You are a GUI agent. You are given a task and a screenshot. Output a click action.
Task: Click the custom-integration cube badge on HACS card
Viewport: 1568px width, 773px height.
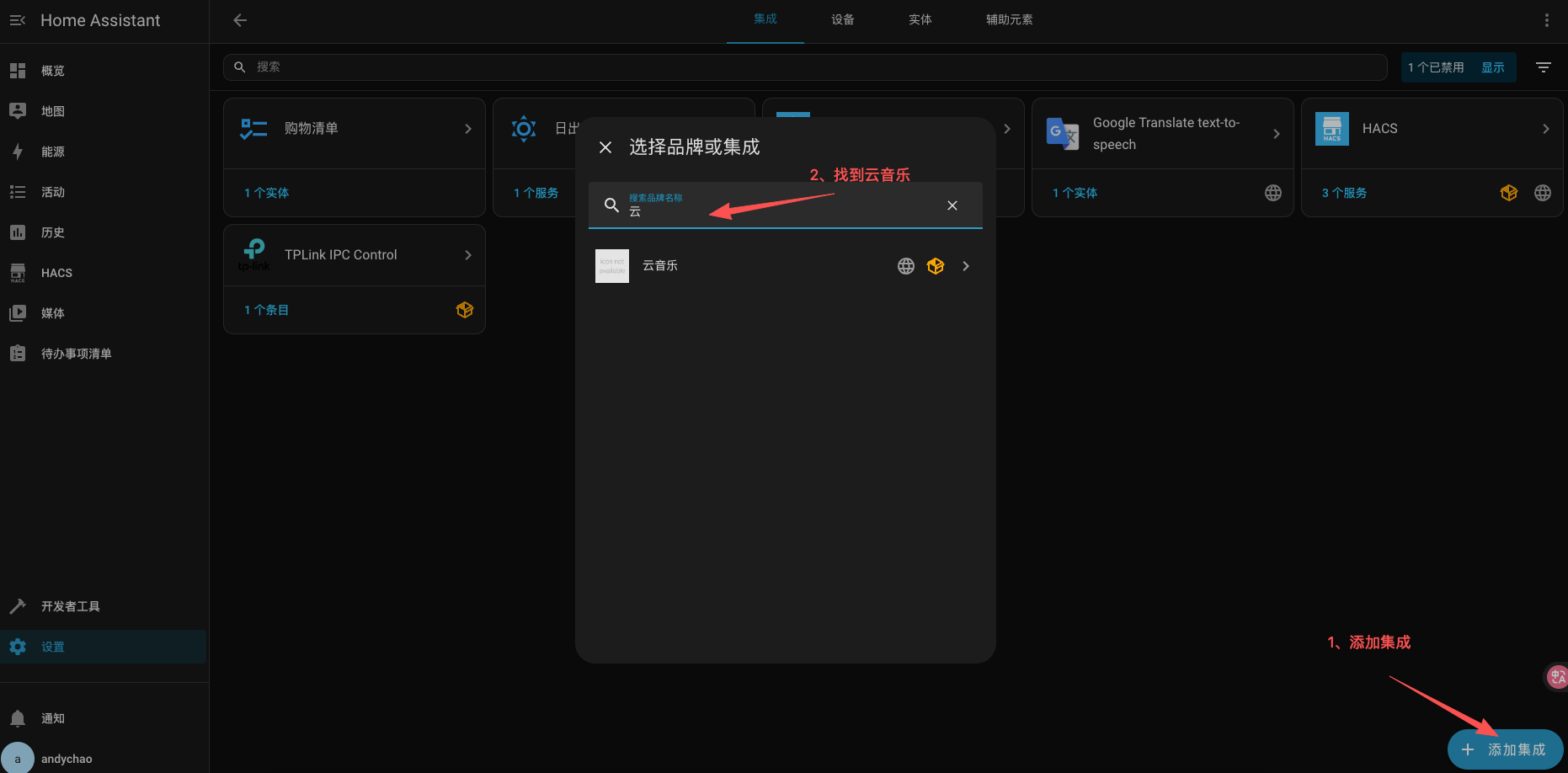(1508, 192)
